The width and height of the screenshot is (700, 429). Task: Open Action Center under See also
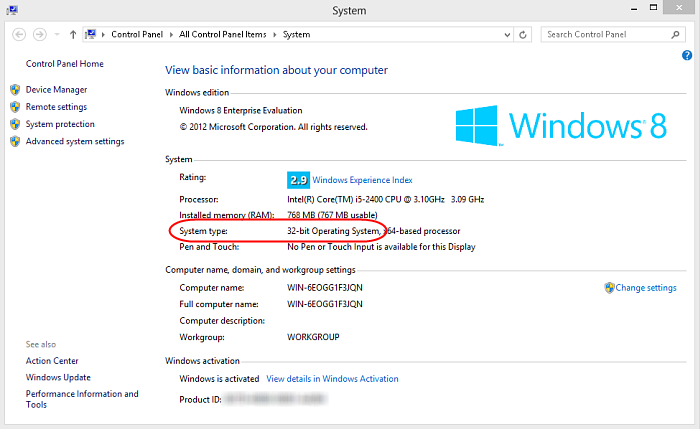(52, 361)
